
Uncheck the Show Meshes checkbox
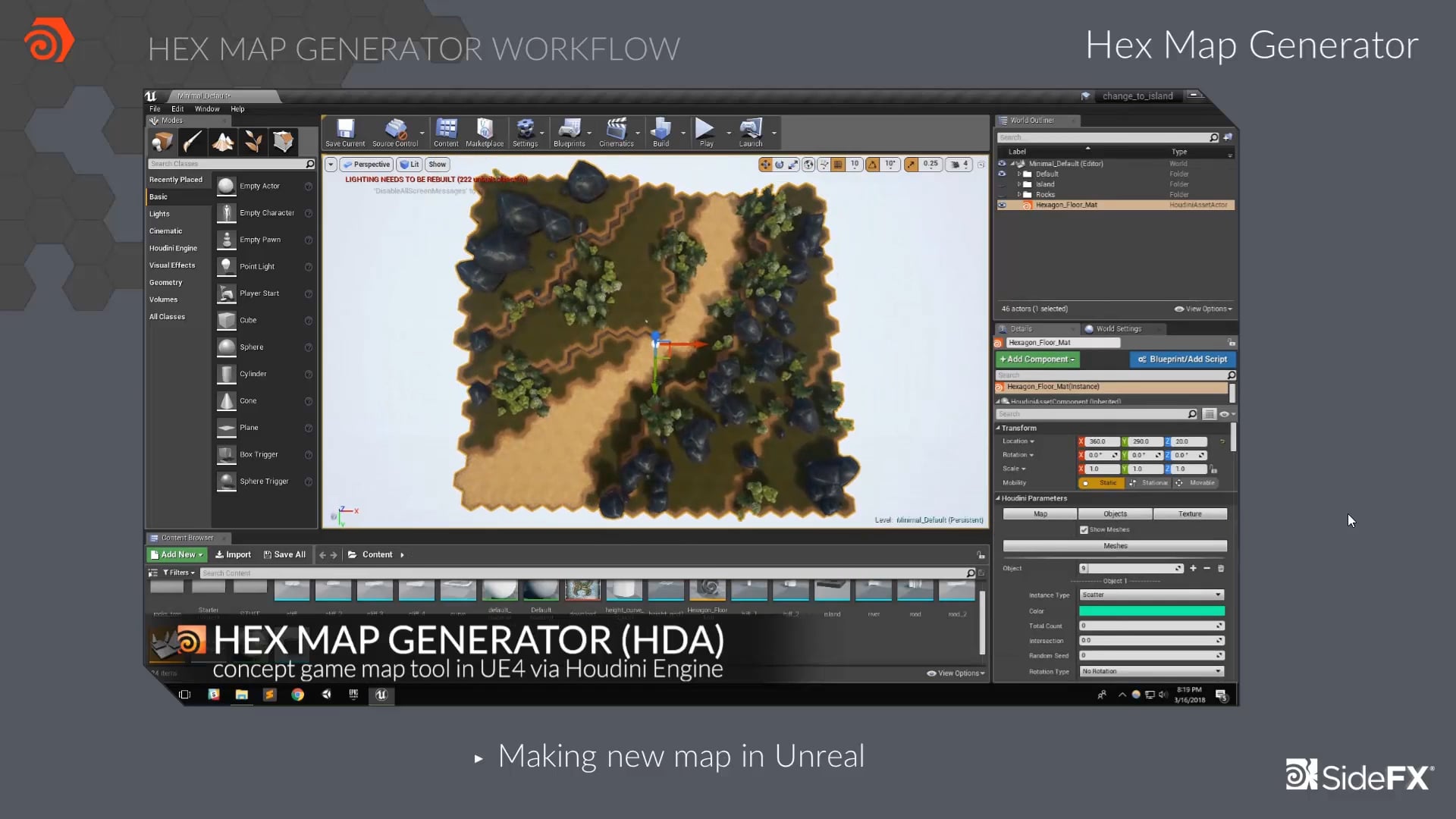pyautogui.click(x=1084, y=529)
